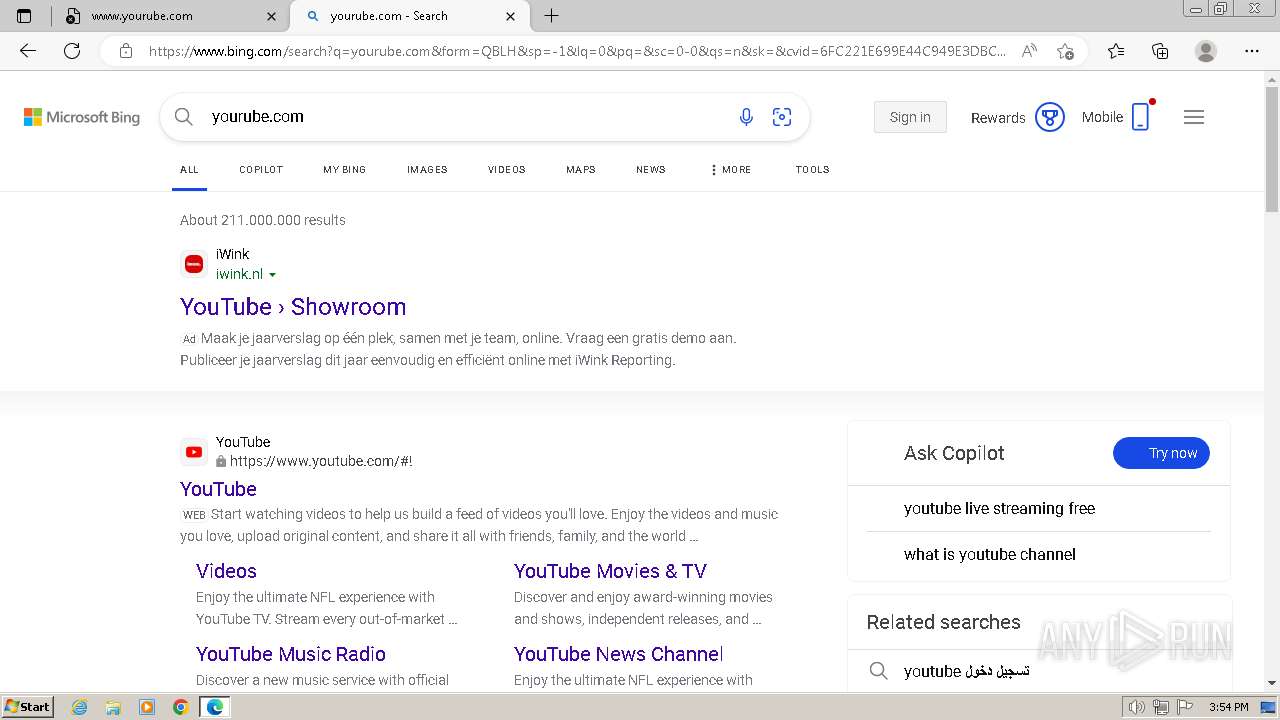Screen dimensions: 1280x720
Task: Click Try now Copilot button
Action: click(1161, 453)
